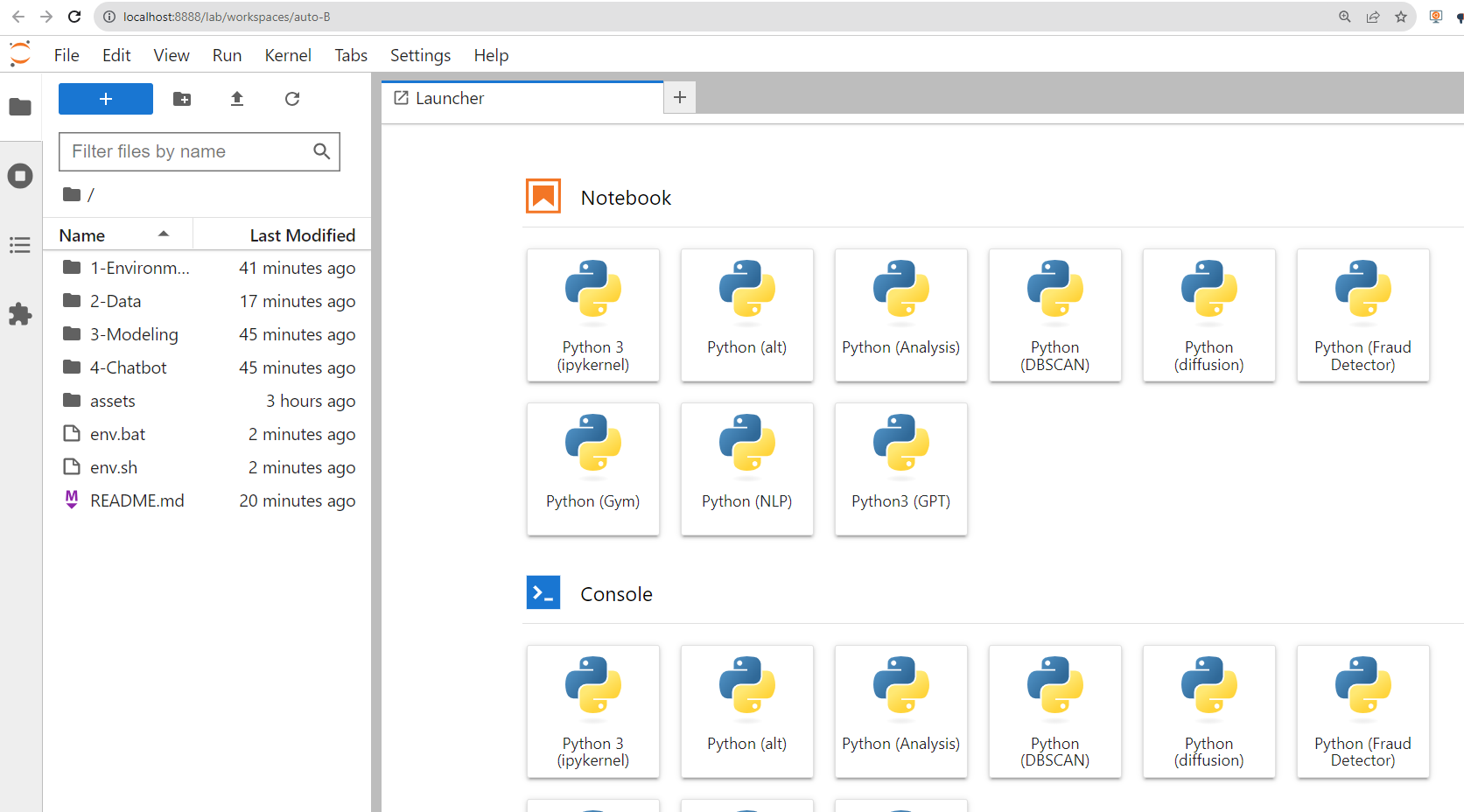Reload the browser page
1464x812 pixels.
tap(74, 17)
